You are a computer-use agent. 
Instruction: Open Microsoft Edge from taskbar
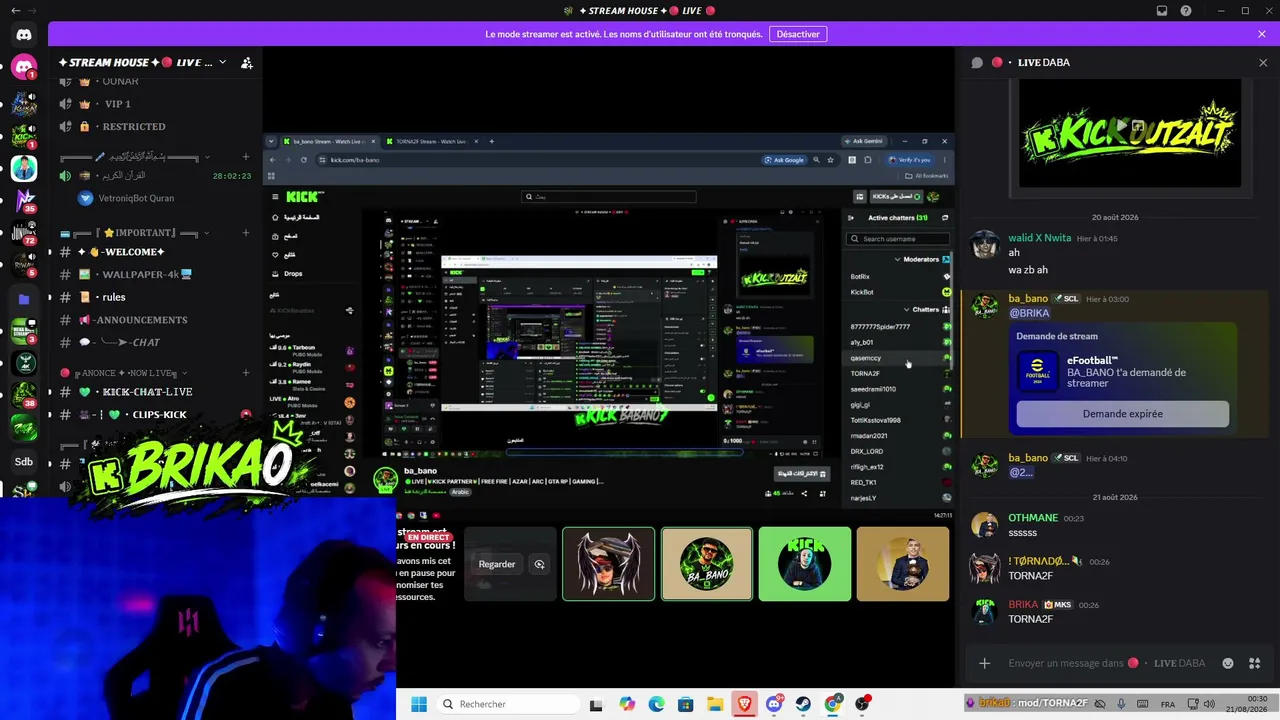[x=656, y=704]
